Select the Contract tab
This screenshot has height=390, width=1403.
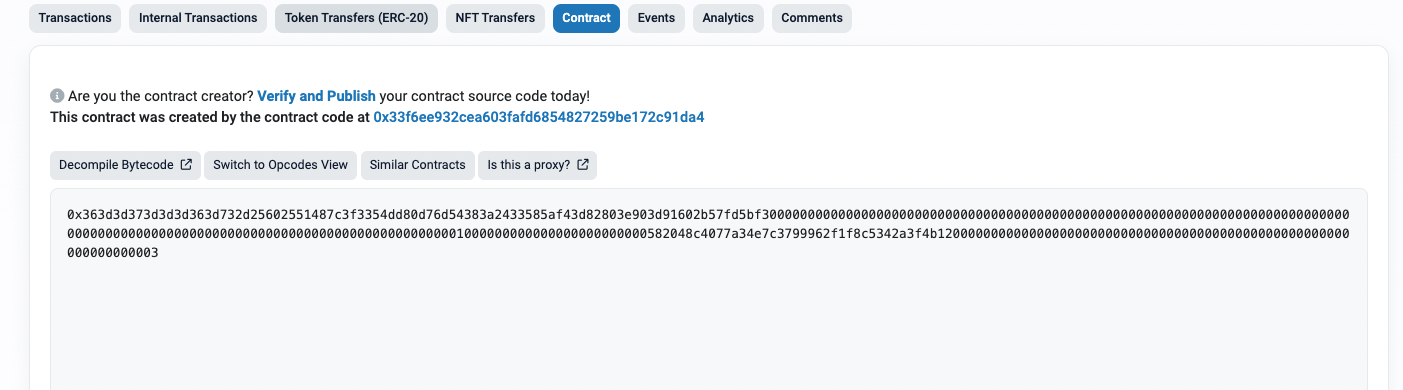pos(586,18)
